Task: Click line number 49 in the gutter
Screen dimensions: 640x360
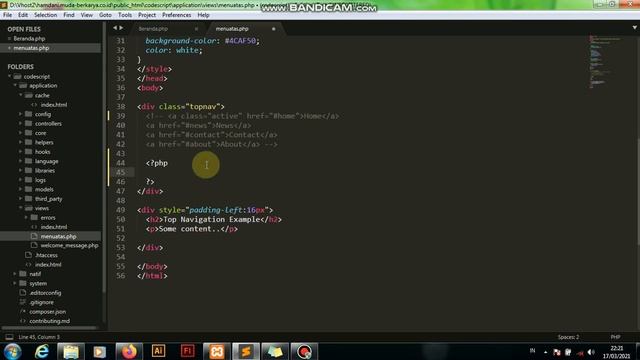Action: [120, 210]
